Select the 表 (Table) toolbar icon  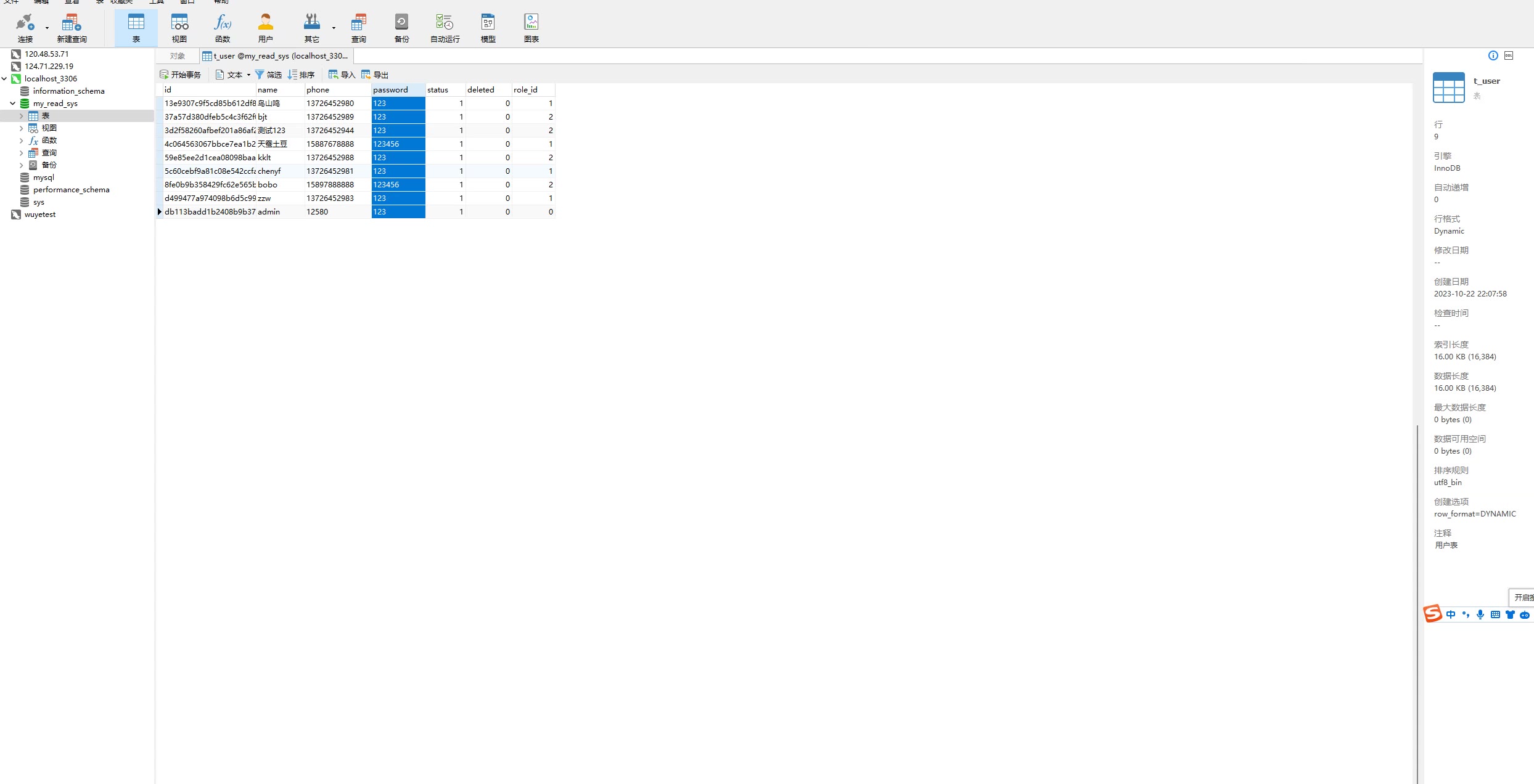136,28
